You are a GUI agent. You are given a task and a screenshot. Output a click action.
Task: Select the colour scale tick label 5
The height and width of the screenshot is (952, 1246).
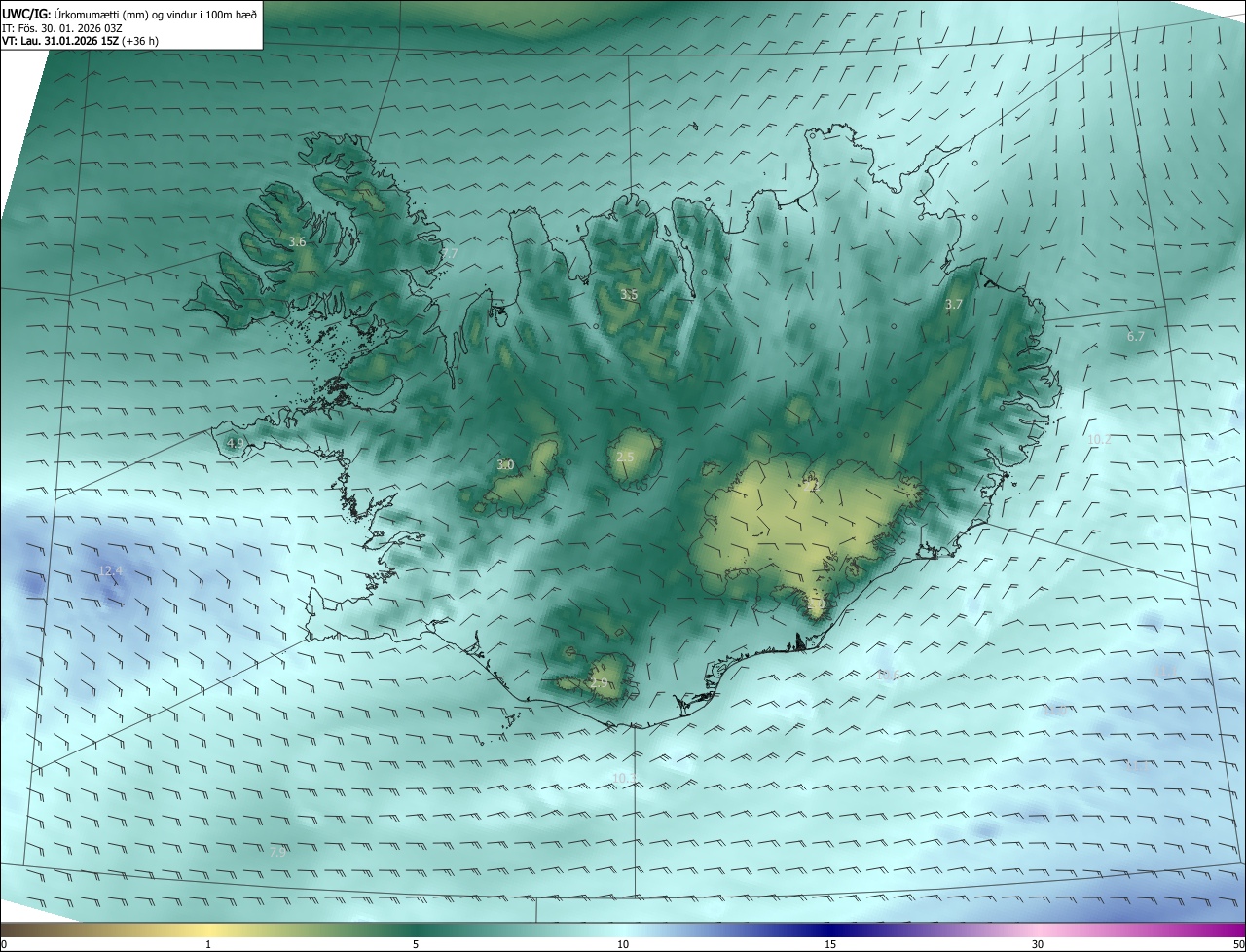click(x=416, y=944)
